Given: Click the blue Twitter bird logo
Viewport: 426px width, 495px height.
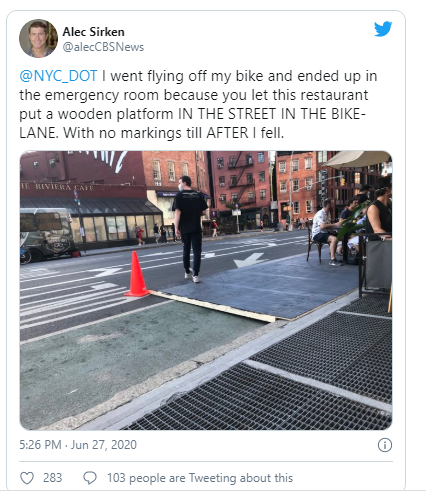Looking at the screenshot, I should [x=383, y=29].
